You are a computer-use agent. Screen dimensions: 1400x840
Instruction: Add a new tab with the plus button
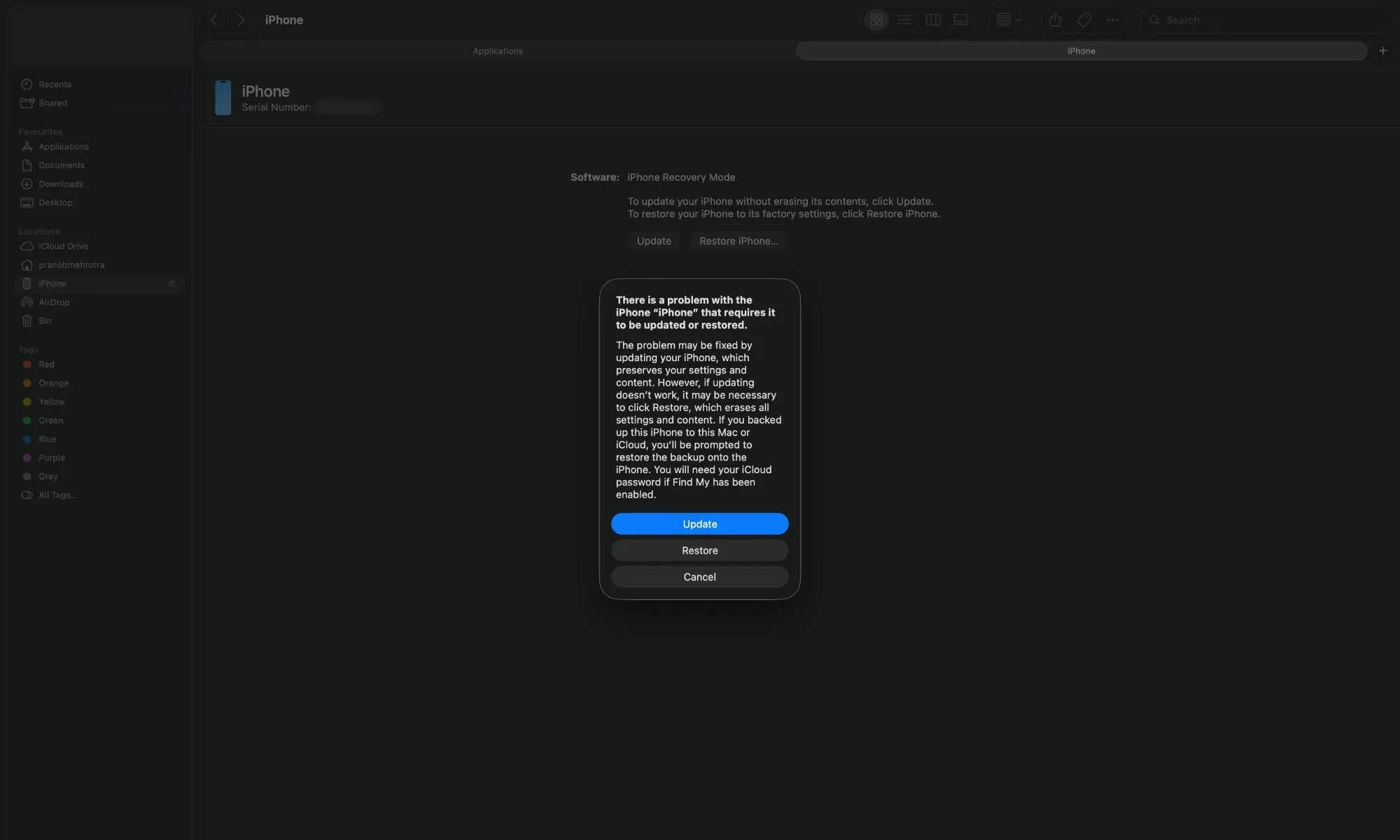pos(1382,50)
